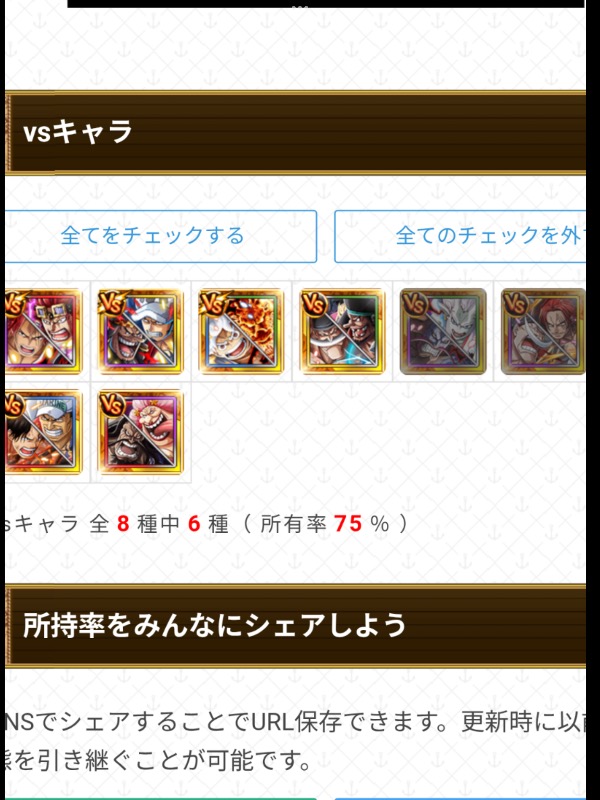
Task: Tap the blue share button at bottom
Action: (x=460, y=798)
